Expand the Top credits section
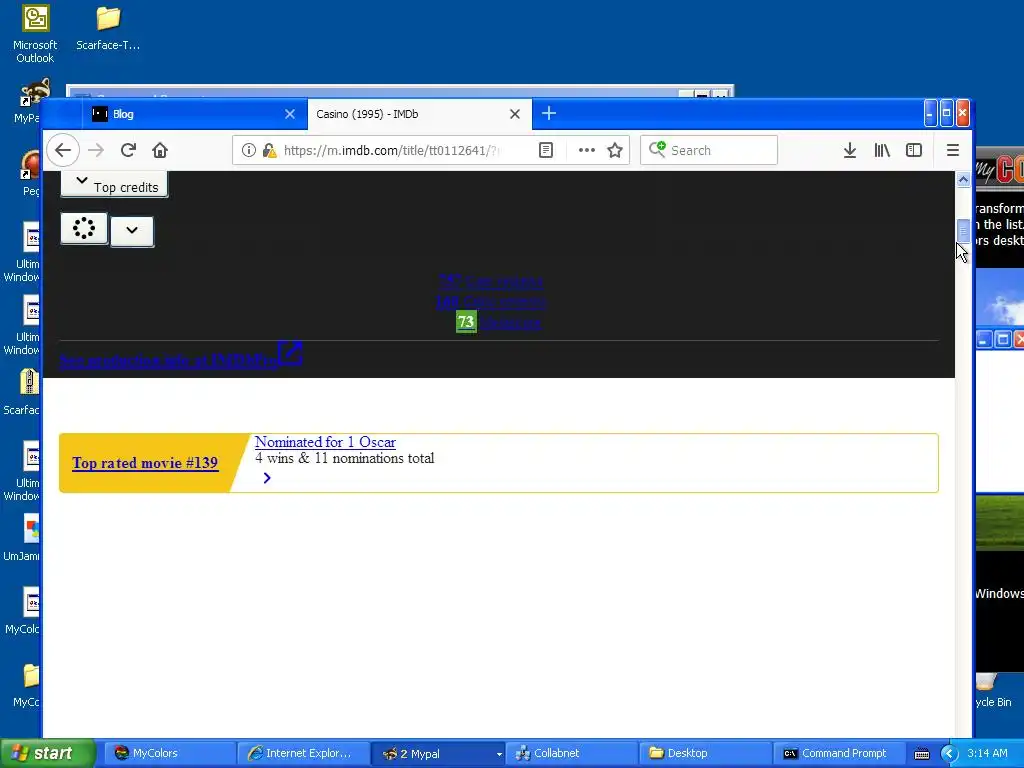 pyautogui.click(x=114, y=184)
